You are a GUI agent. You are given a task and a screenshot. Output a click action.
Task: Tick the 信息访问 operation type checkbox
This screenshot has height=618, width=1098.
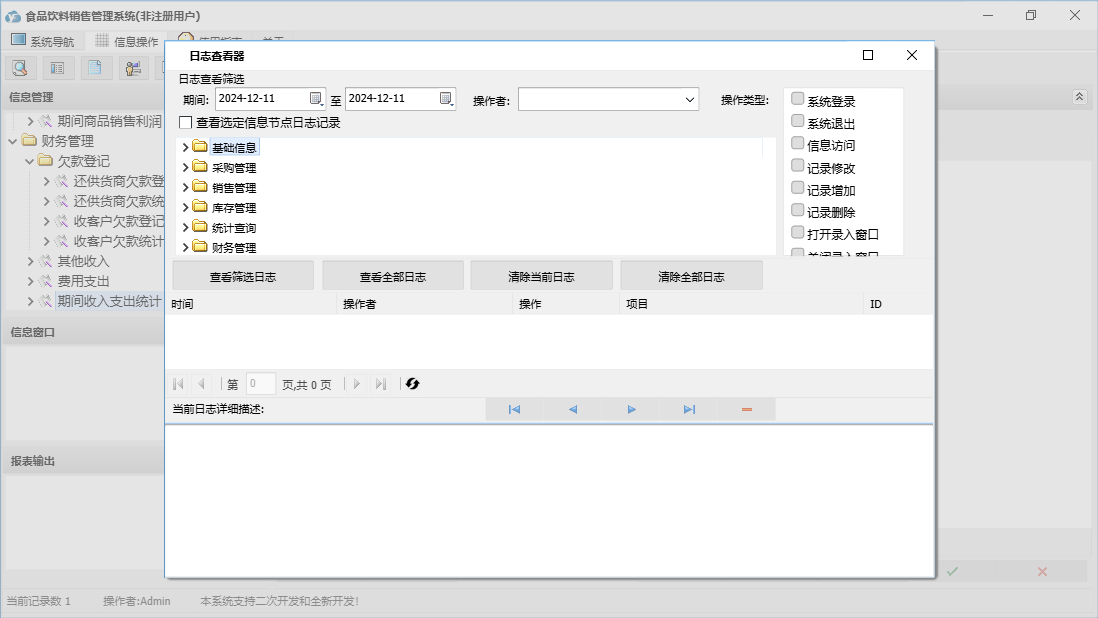click(x=798, y=143)
